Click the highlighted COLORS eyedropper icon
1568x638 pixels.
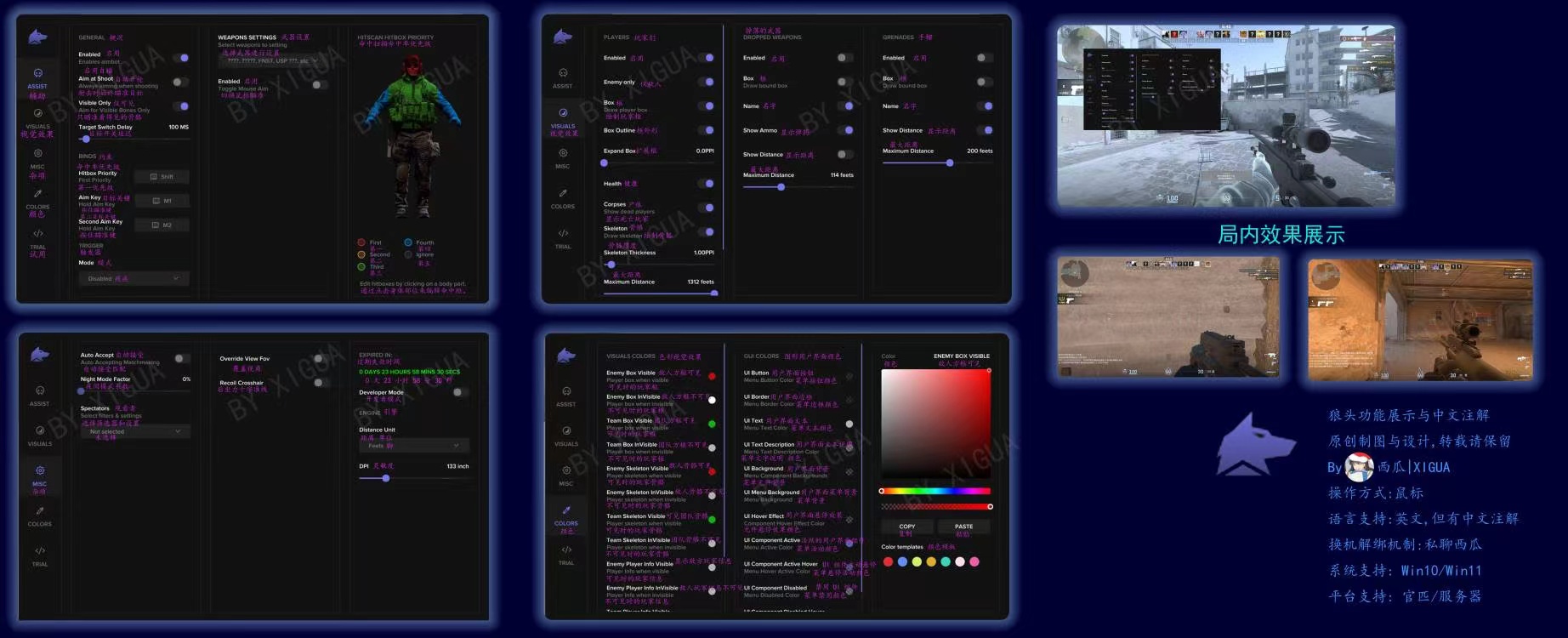[566, 510]
